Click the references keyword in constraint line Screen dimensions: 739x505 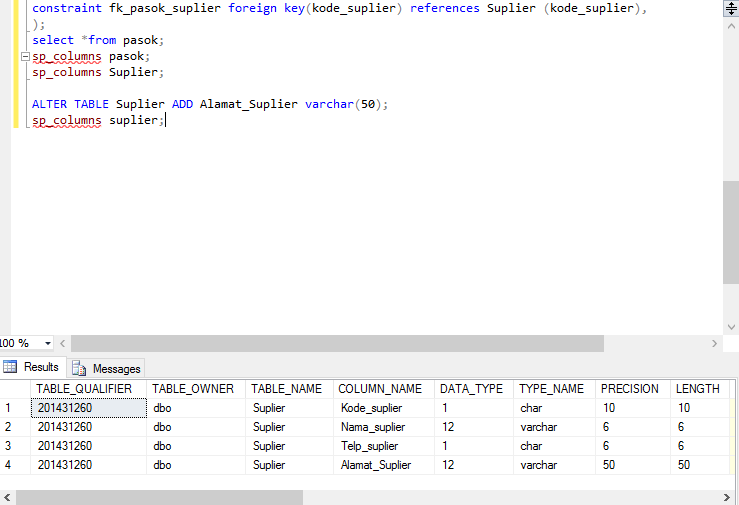point(444,8)
